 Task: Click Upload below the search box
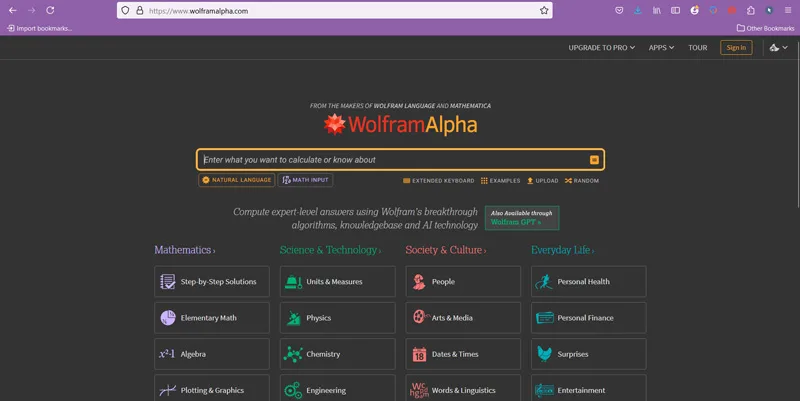(x=543, y=181)
